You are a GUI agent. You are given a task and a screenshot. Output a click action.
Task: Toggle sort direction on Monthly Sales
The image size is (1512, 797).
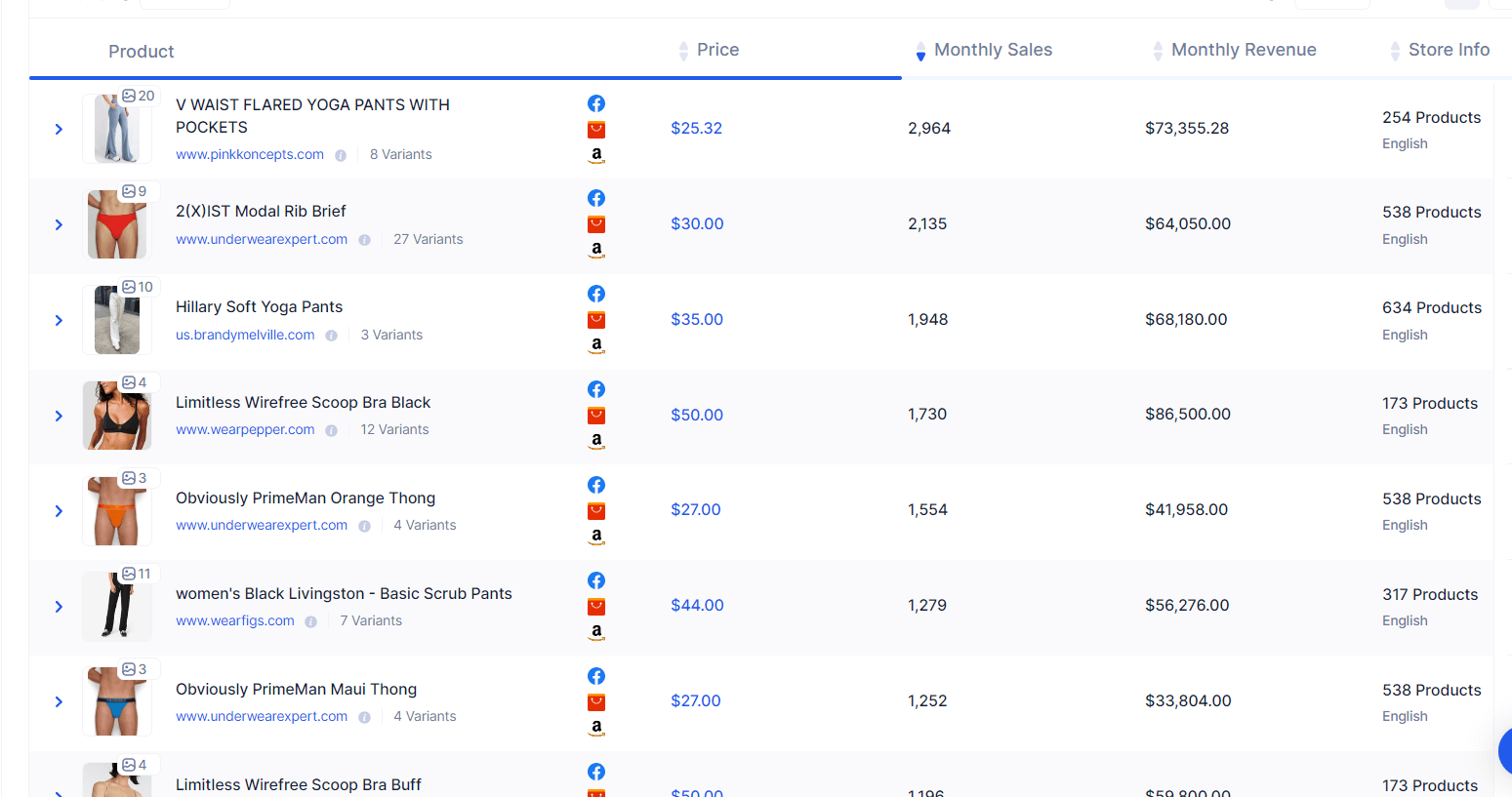[920, 50]
